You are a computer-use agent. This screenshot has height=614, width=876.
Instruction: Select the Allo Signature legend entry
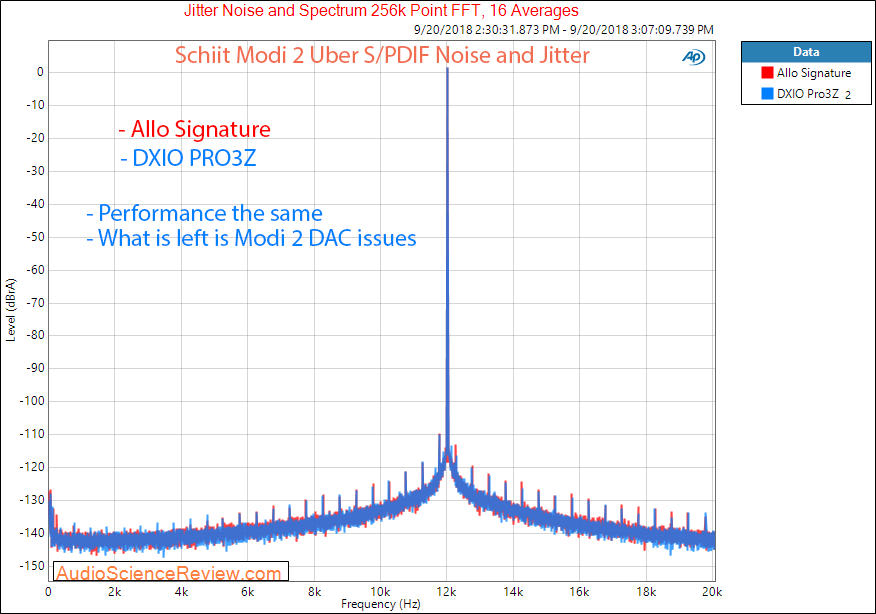click(x=806, y=73)
